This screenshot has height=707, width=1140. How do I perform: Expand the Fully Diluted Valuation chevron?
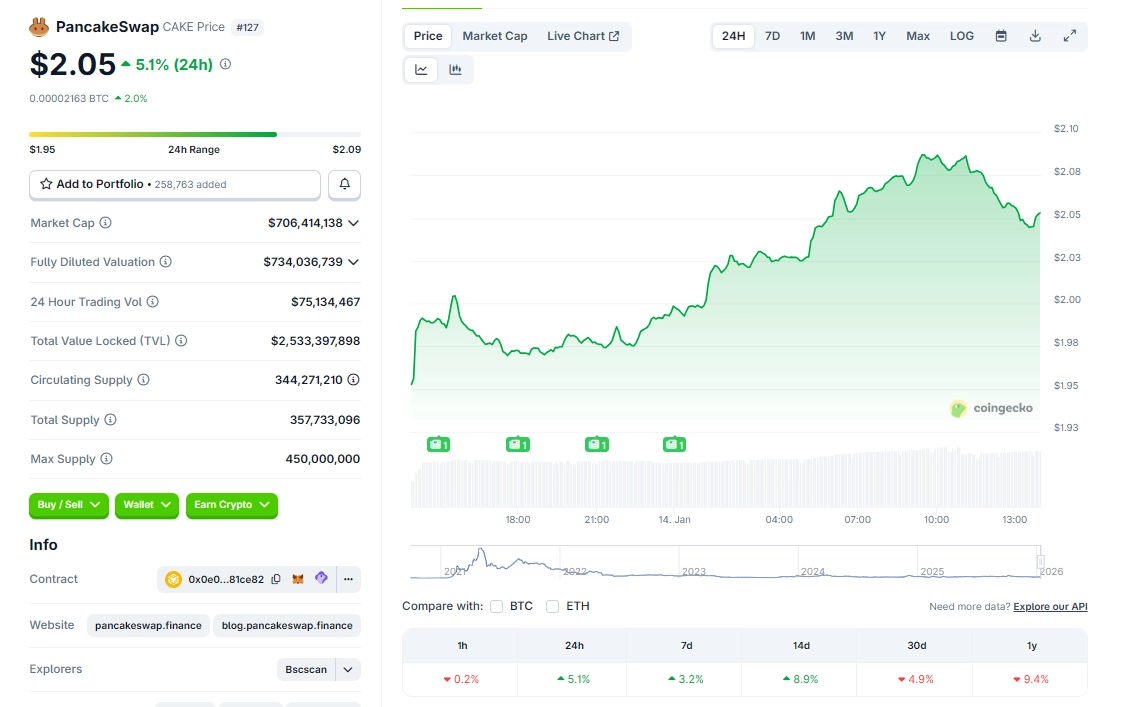point(353,262)
